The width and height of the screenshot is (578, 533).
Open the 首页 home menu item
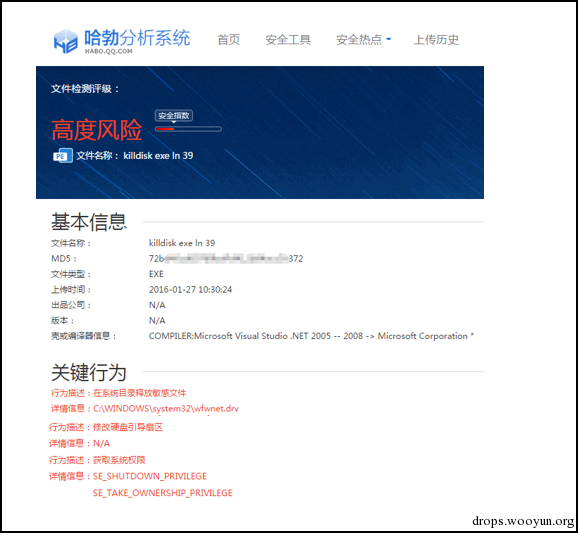(x=229, y=39)
